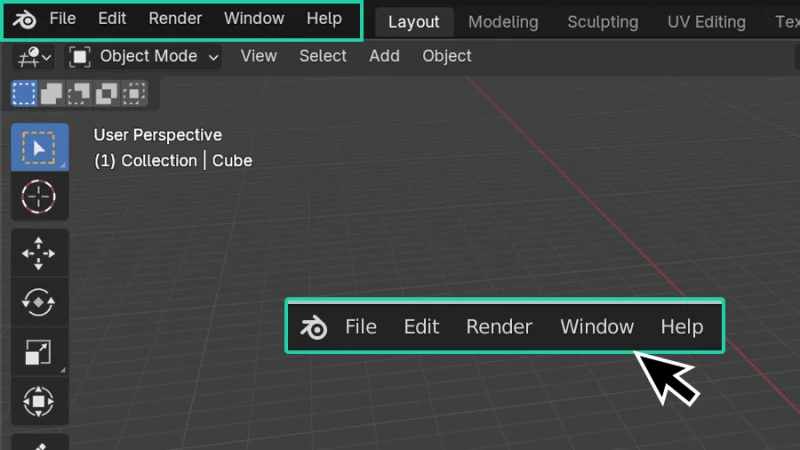Select the Scale tool
Screen dimensions: 800x450
pyautogui.click(x=39, y=352)
